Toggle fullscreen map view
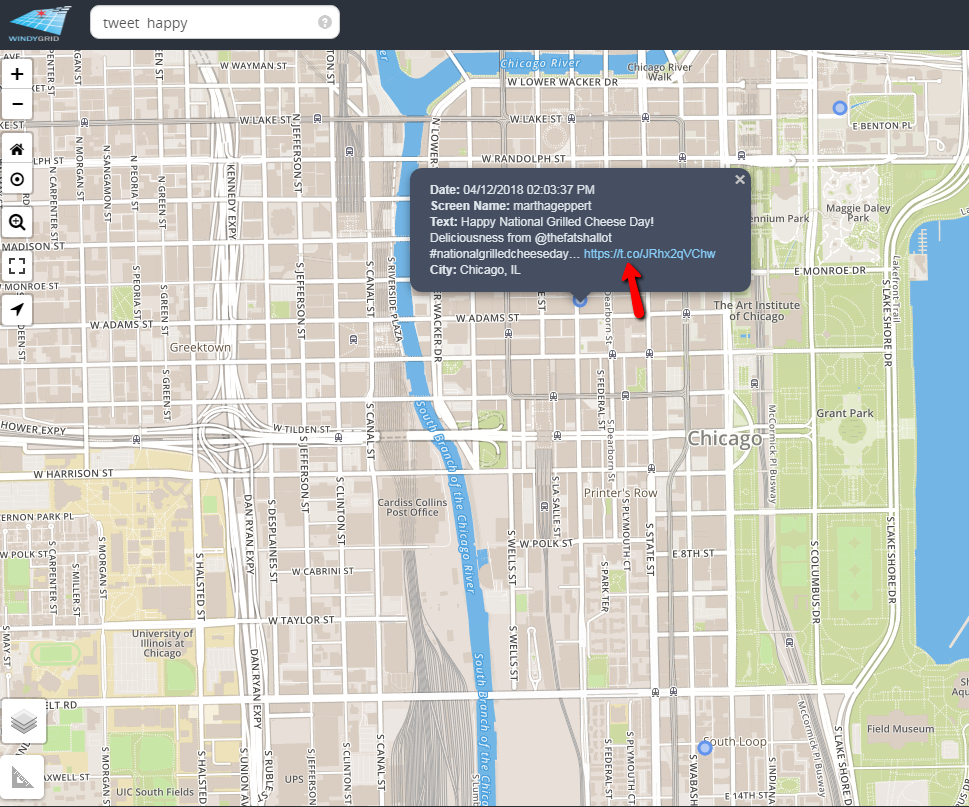 tap(17, 266)
